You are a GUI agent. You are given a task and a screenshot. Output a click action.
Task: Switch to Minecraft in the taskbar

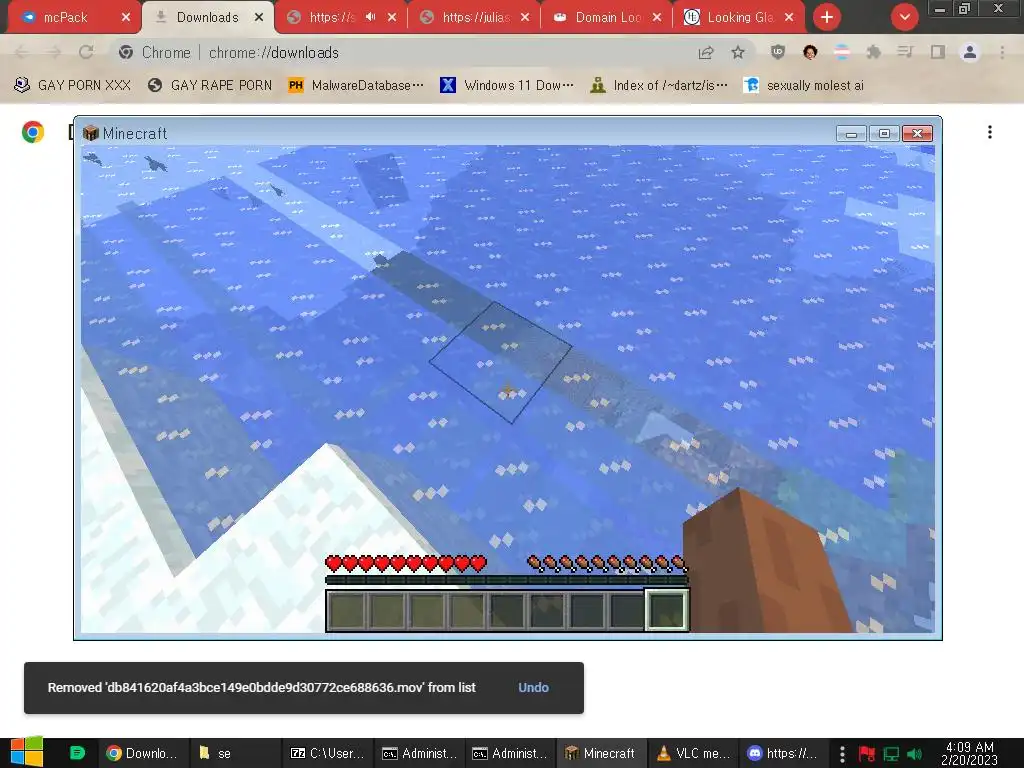601,753
